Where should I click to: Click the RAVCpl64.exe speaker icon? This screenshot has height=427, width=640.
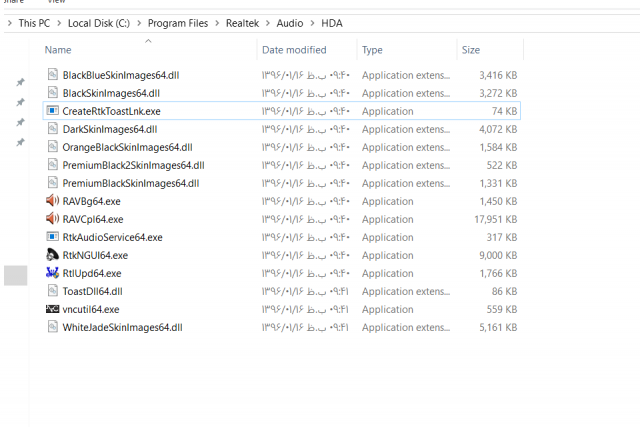(x=53, y=218)
